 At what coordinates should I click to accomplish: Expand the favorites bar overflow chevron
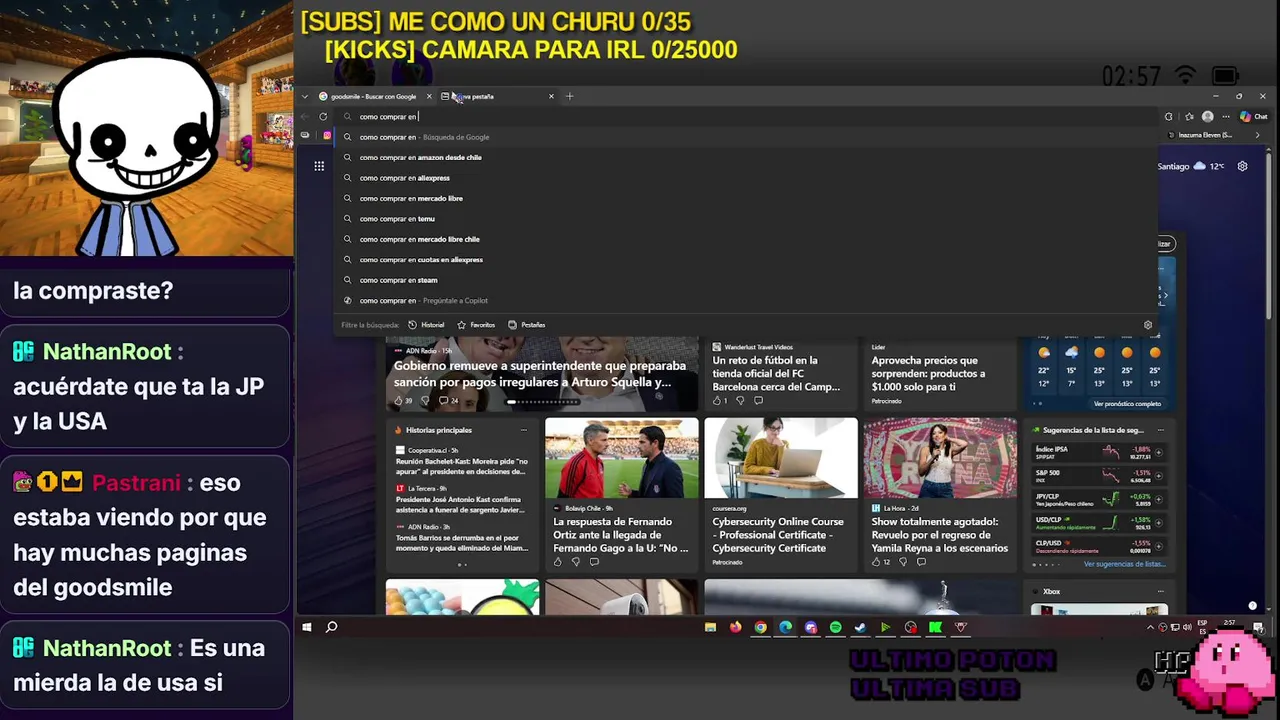tap(1258, 135)
